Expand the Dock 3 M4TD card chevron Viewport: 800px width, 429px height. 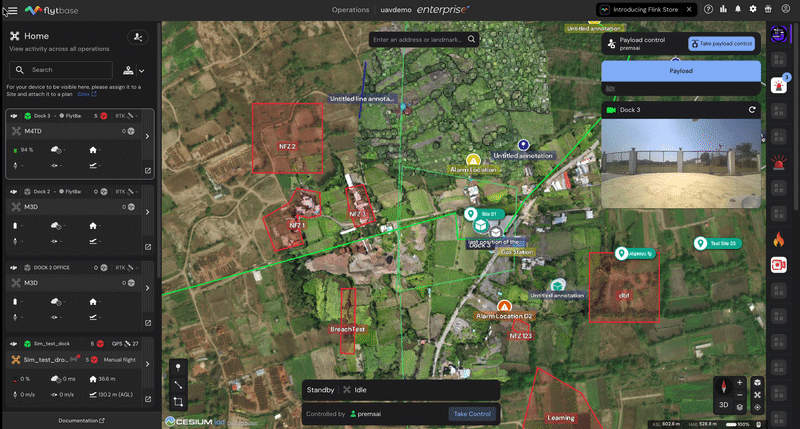147,136
